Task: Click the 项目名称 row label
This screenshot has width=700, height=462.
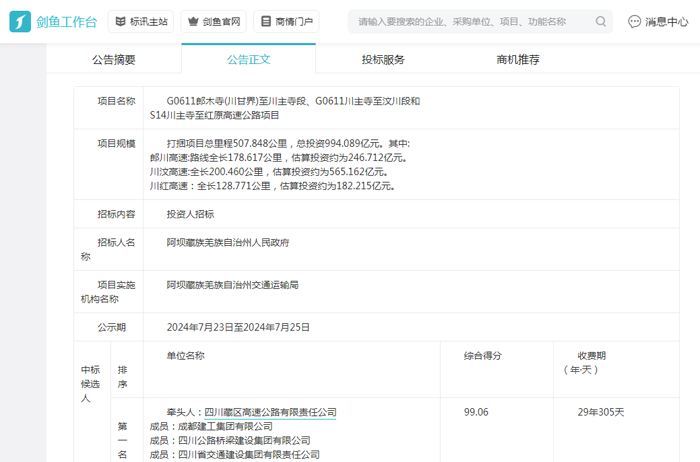Action: click(116, 101)
